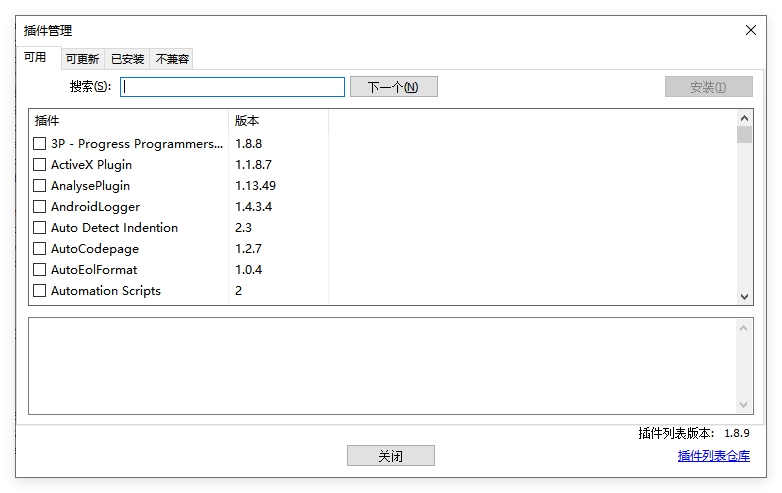Select the AndroidLogger checkbox
Image resolution: width=782 pixels, height=493 pixels.
[39, 206]
